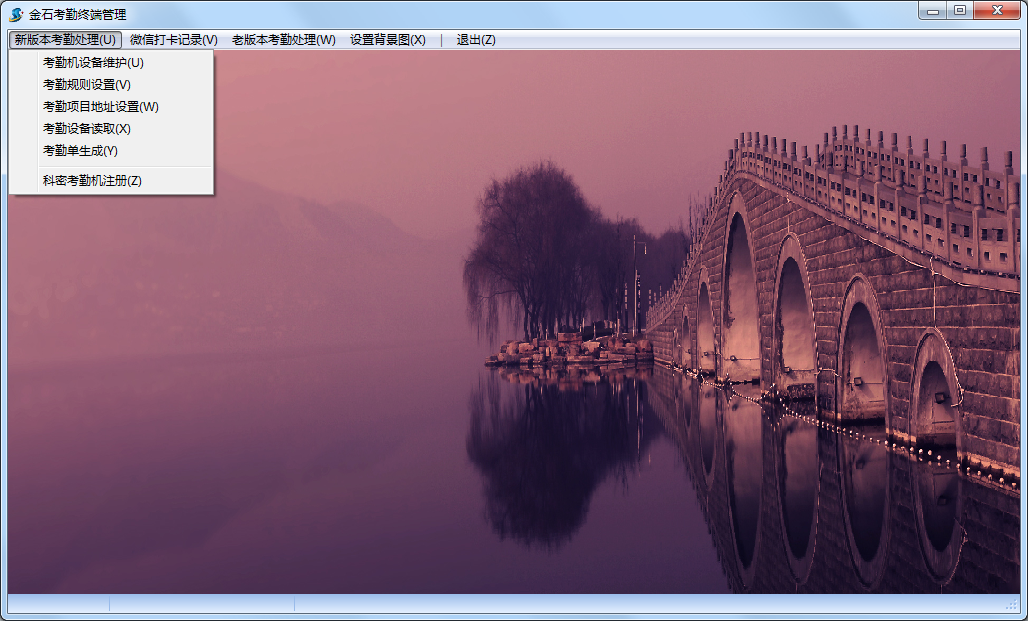The image size is (1028, 621).
Task: Select the 考勤设备读取(X) menu item
Action: click(111, 129)
